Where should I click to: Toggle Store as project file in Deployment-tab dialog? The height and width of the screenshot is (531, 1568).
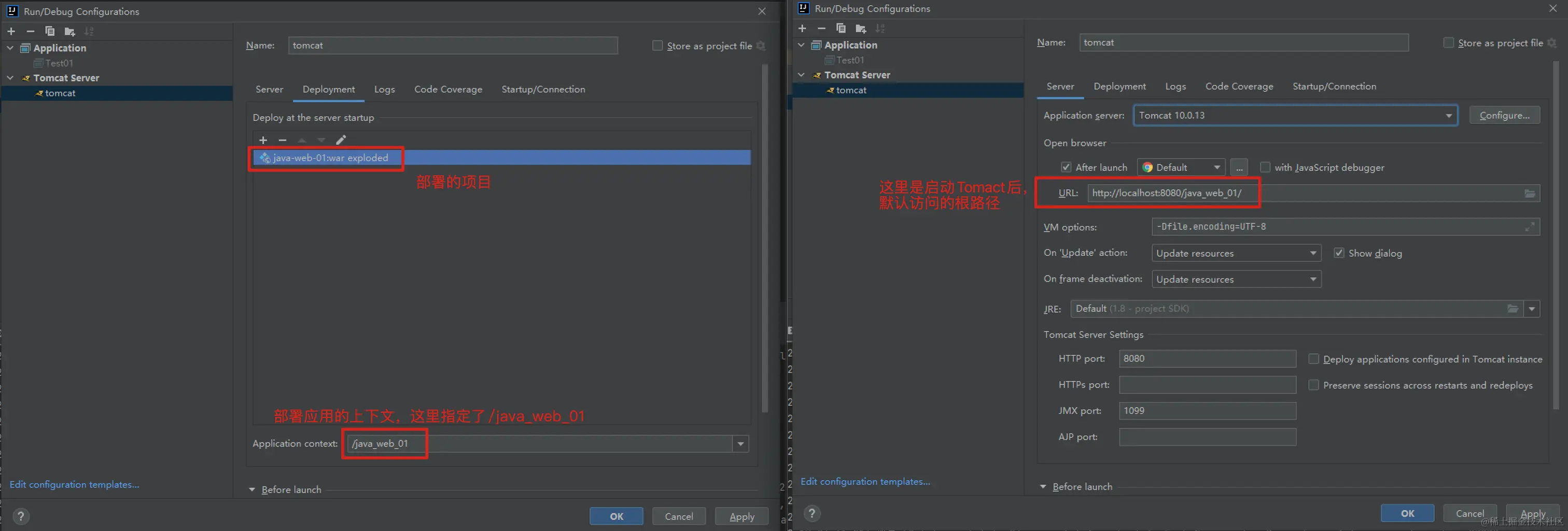pyautogui.click(x=657, y=46)
